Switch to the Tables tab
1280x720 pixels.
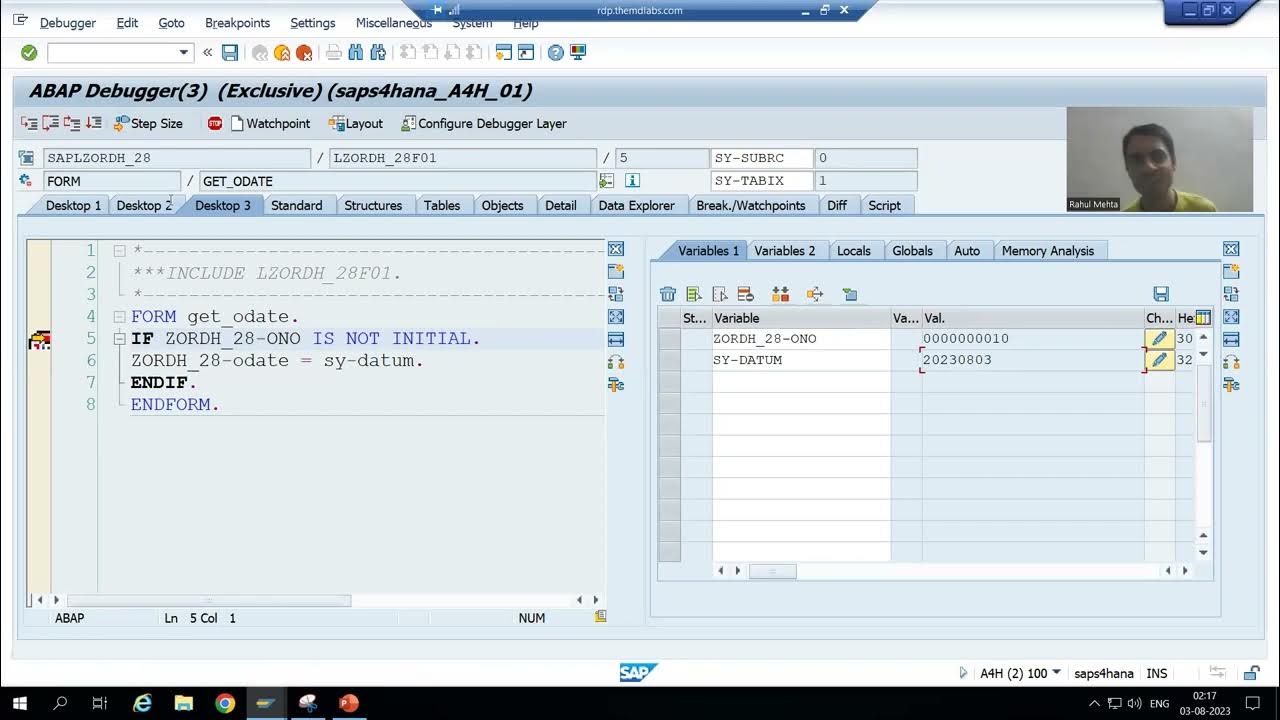[x=442, y=205]
